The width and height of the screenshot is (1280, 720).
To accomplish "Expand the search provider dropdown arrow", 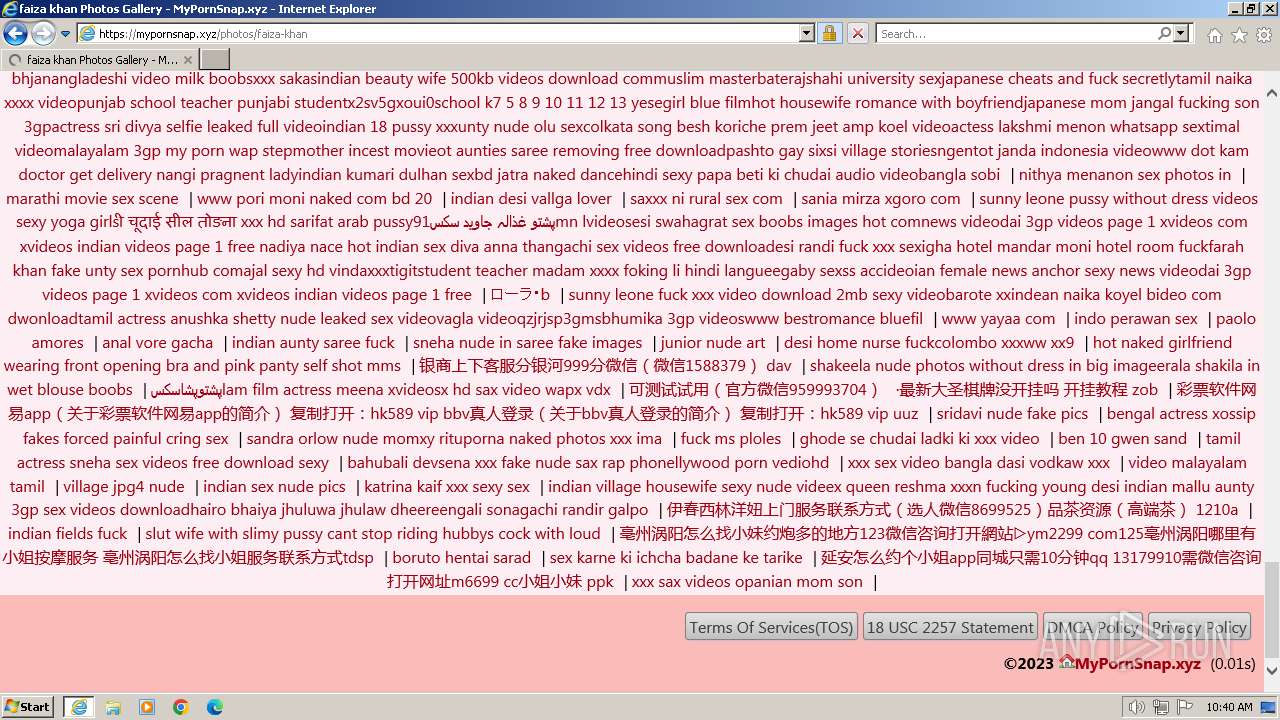I will 1181,34.
